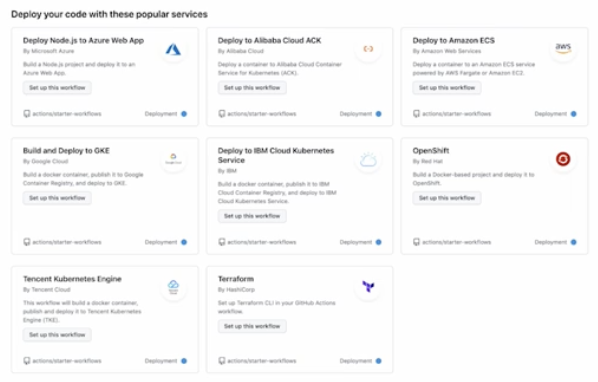Open actions/starter-workflows link in Terraform card

(x=262, y=361)
